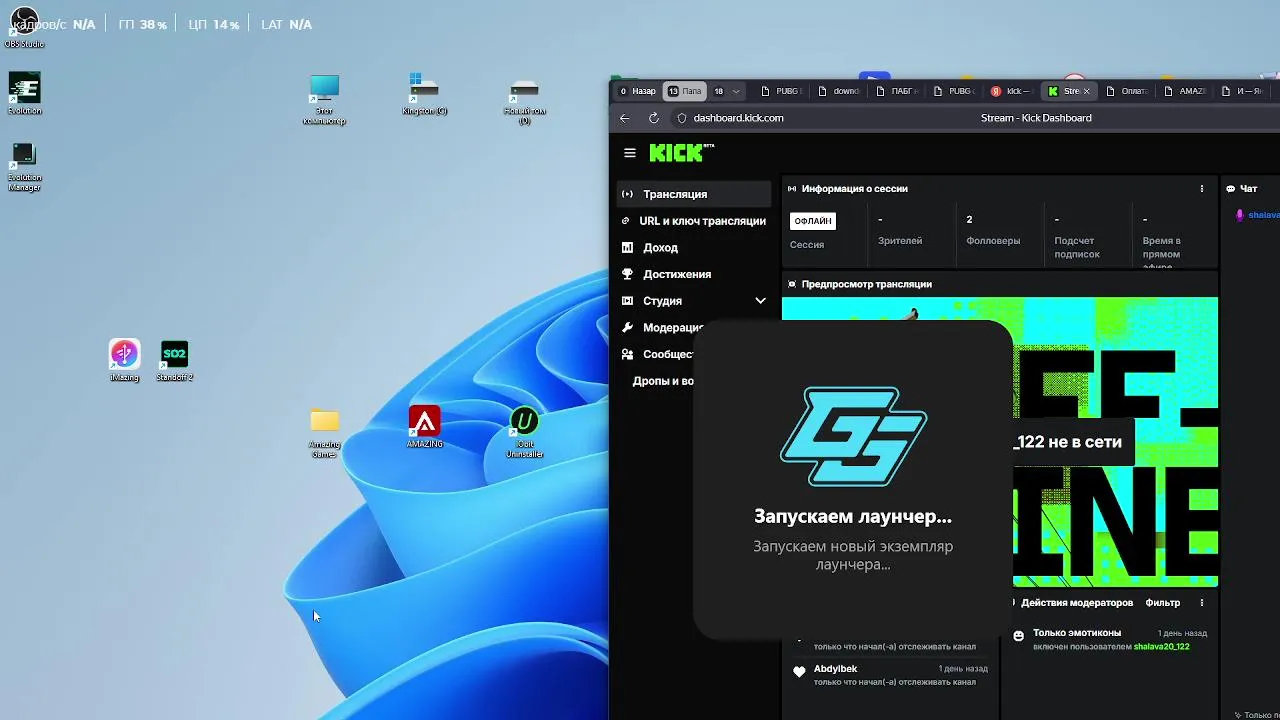Viewport: 1280px width, 720px height.
Task: Select the Назар tab group
Action: [638, 91]
